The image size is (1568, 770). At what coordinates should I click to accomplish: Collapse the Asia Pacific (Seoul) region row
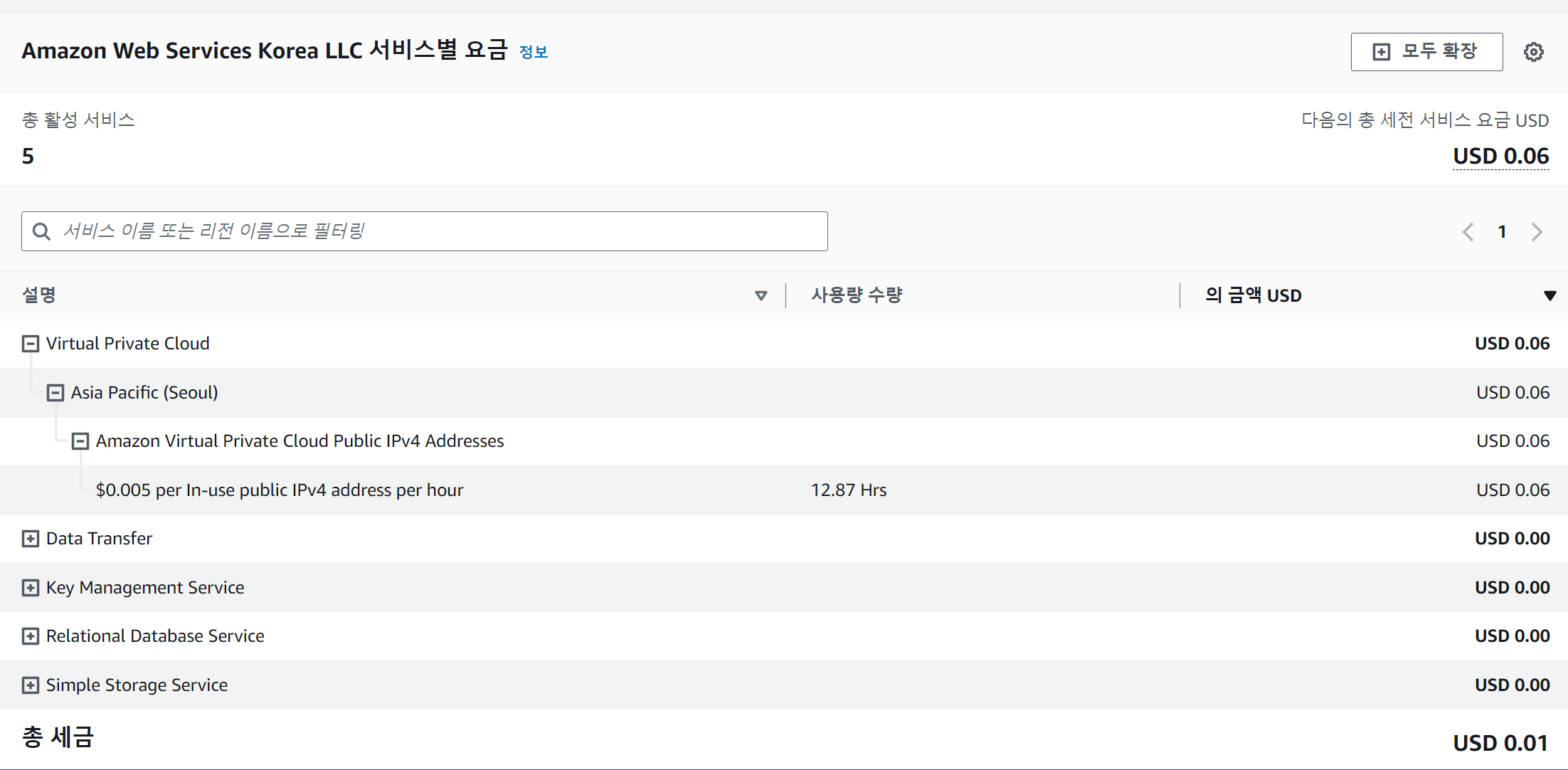pos(55,393)
